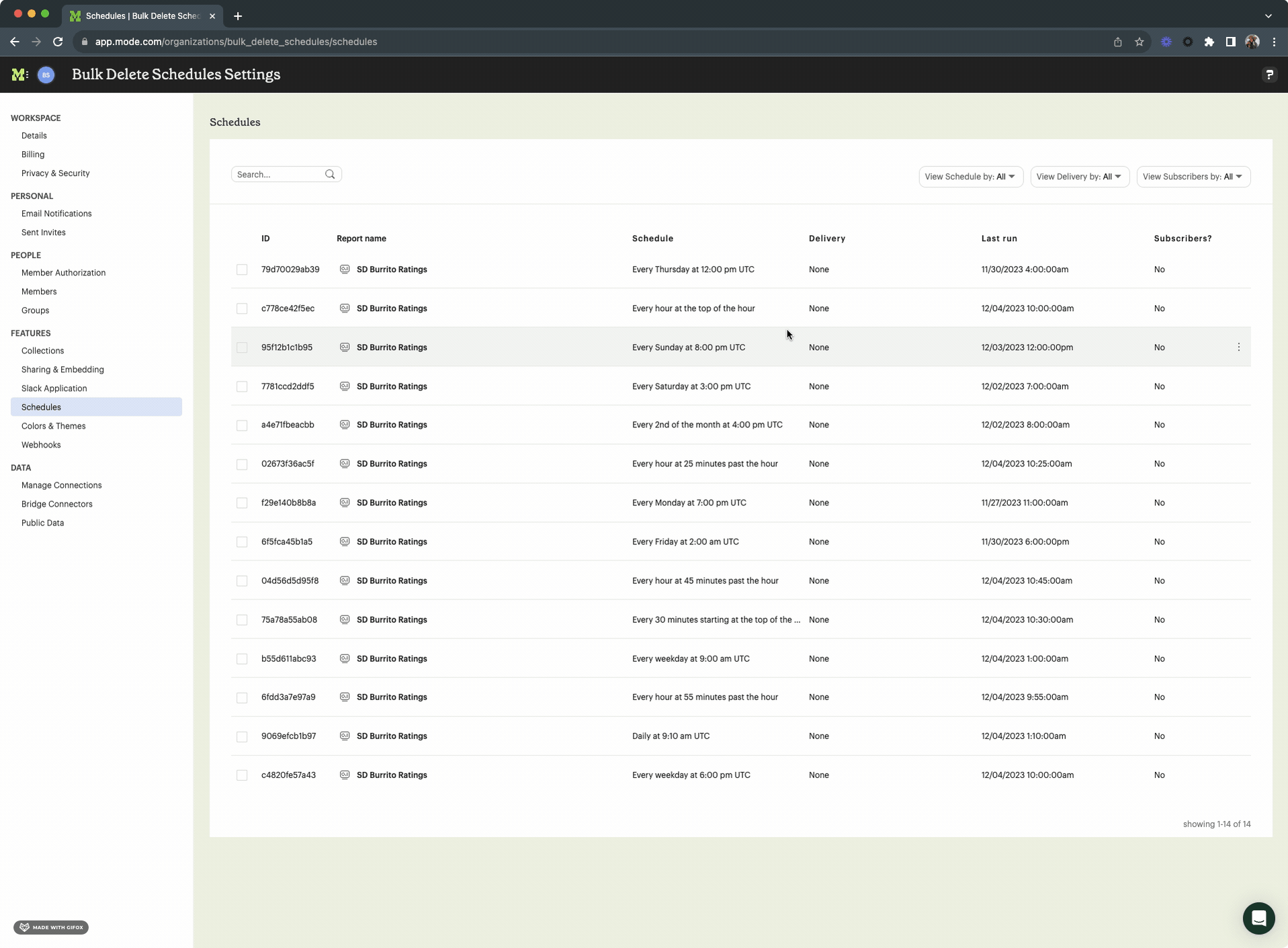Select the checkbox for schedule c4820fe57a43
Image resolution: width=1288 pixels, height=948 pixels.
242,775
